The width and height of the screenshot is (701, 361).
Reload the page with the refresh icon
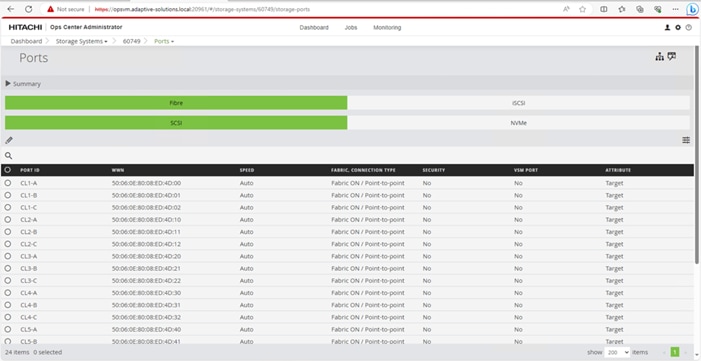(x=28, y=9)
